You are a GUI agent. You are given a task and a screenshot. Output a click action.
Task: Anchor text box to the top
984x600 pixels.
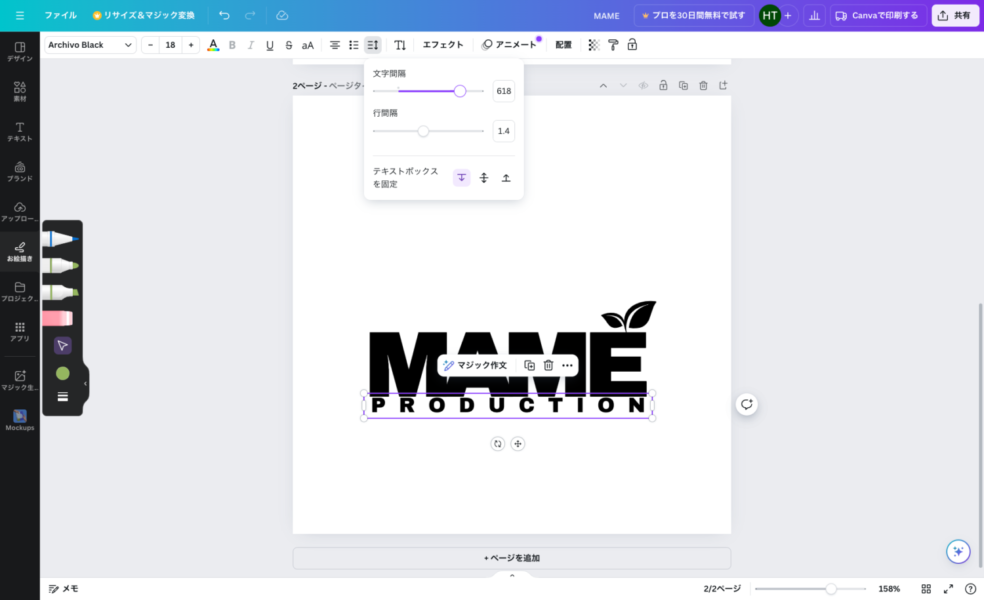[x=461, y=178]
